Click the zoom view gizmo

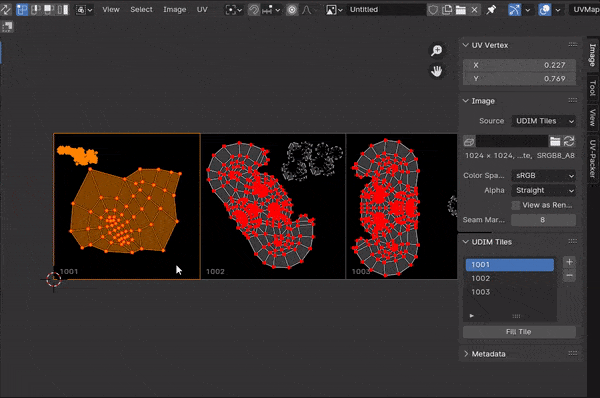pyautogui.click(x=437, y=51)
